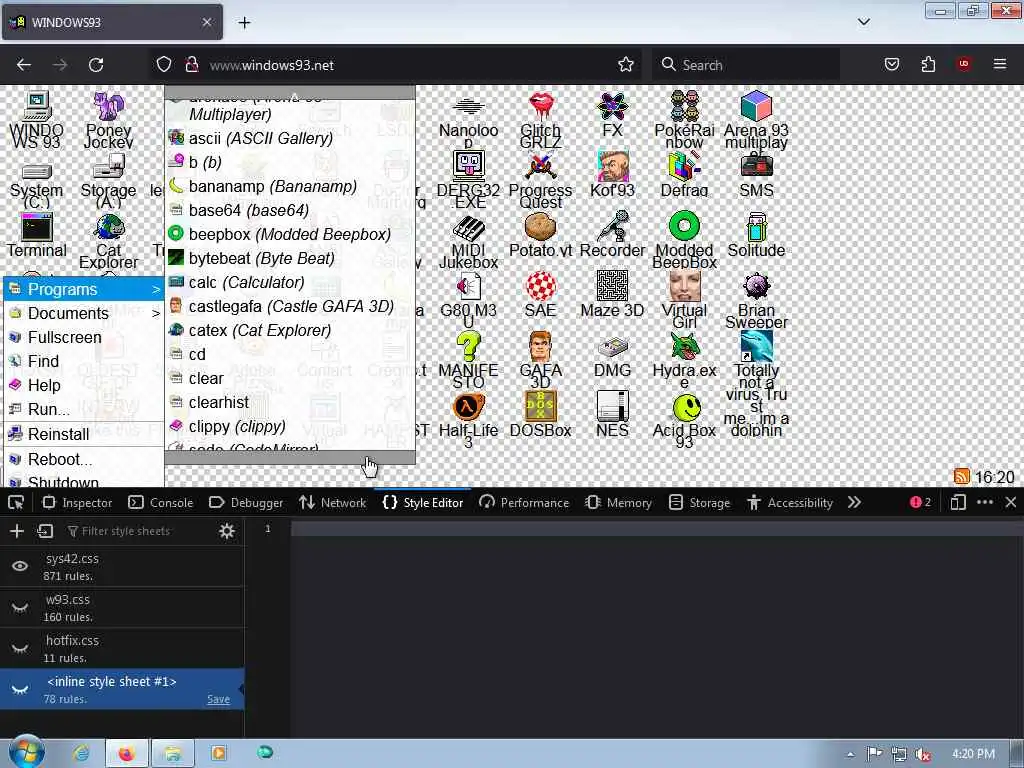Screen dimensions: 1024x768
Task: Launch the FX desktop icon
Action: pyautogui.click(x=613, y=115)
